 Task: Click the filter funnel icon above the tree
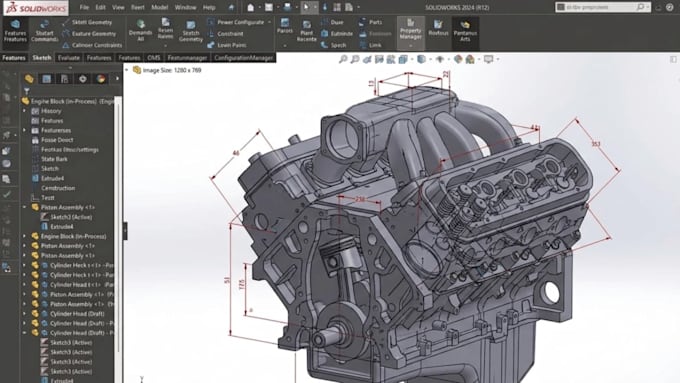pyautogui.click(x=27, y=91)
